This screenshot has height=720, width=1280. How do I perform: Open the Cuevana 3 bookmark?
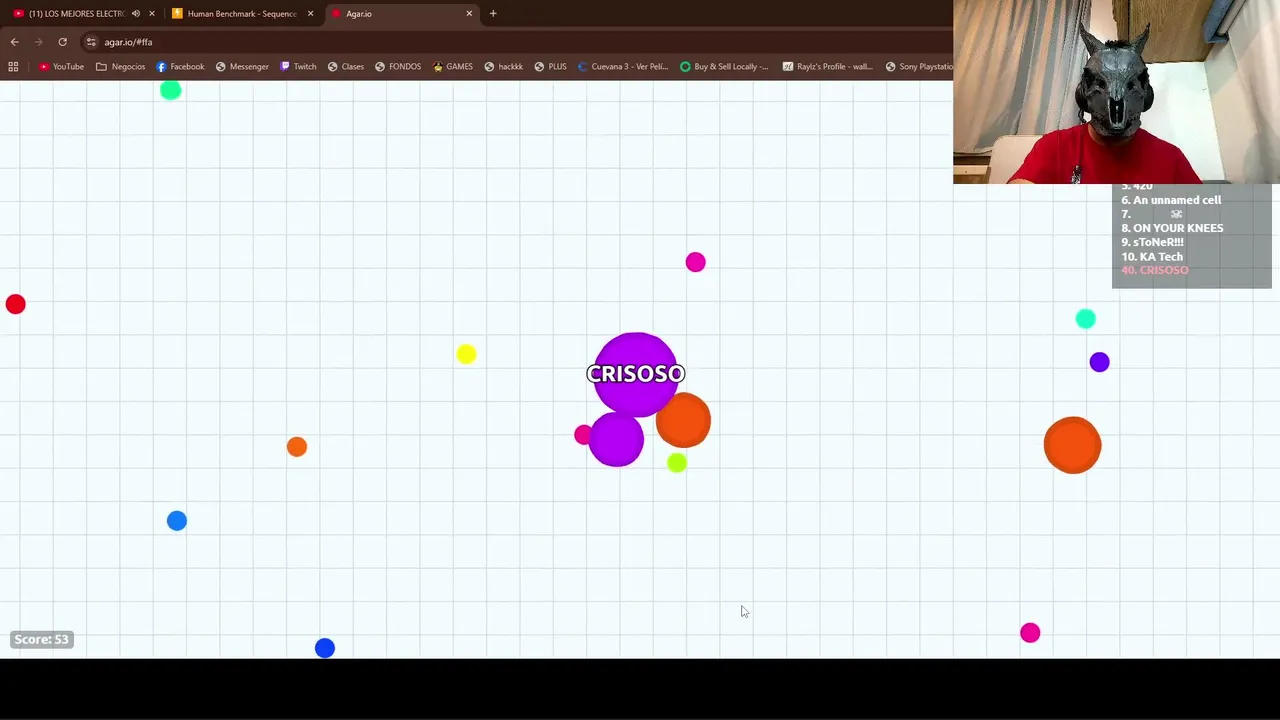pyautogui.click(x=622, y=67)
